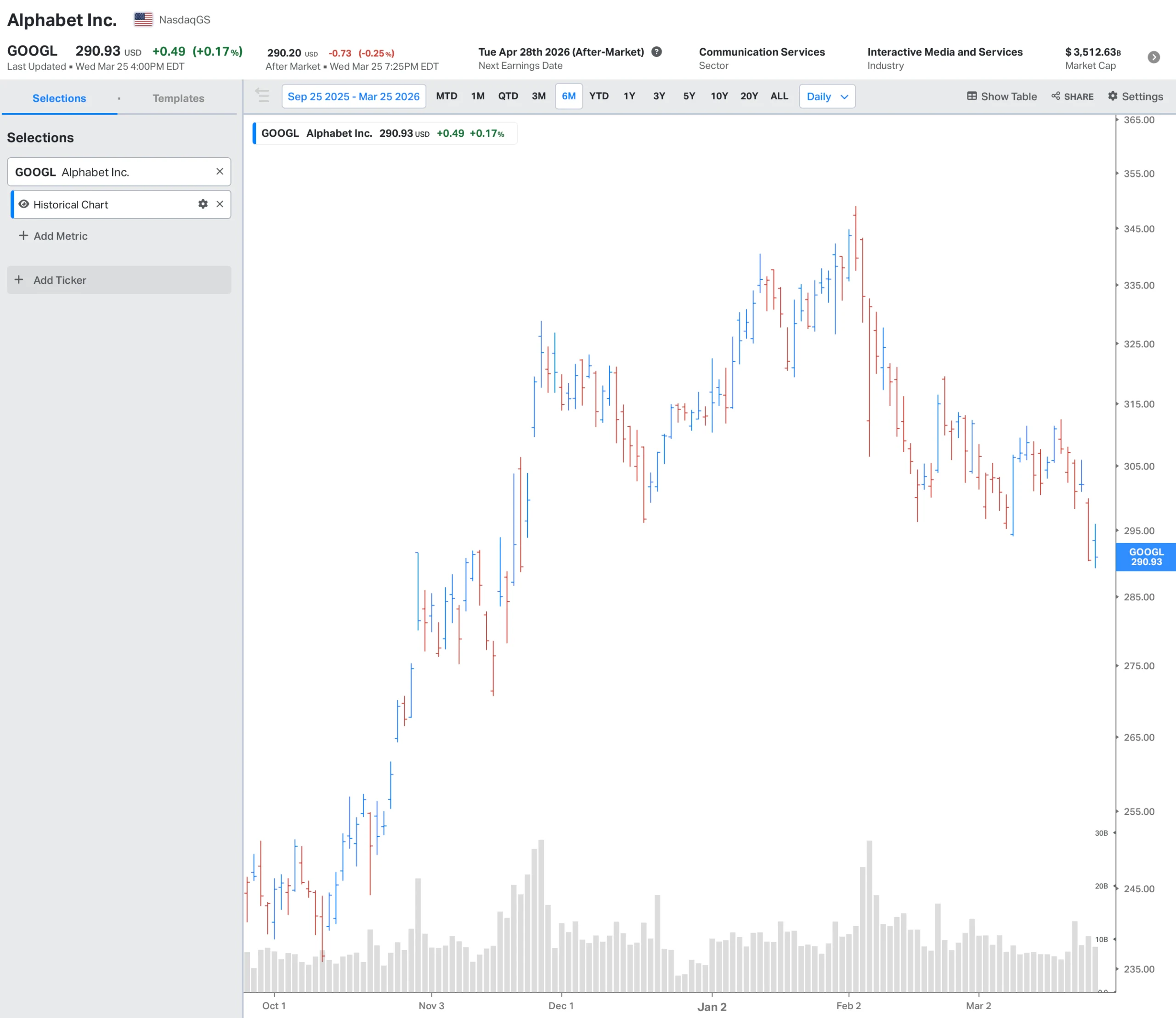This screenshot has height=1018, width=1176.
Task: Toggle Historical Chart eye visibility icon
Action: (x=24, y=204)
